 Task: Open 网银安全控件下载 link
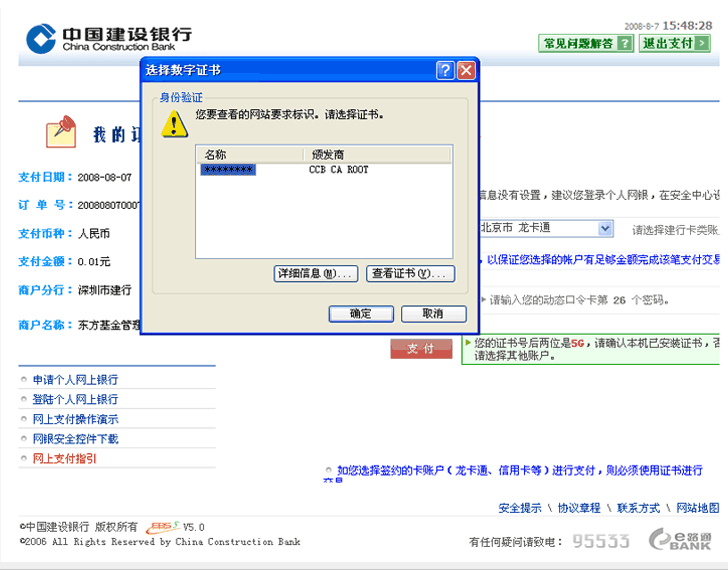(75, 439)
